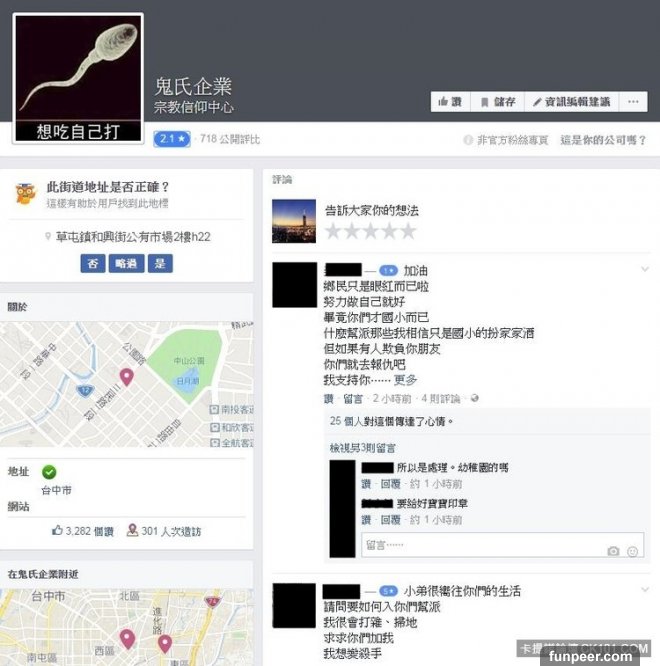Answer 否 for the street address question

coord(93,263)
